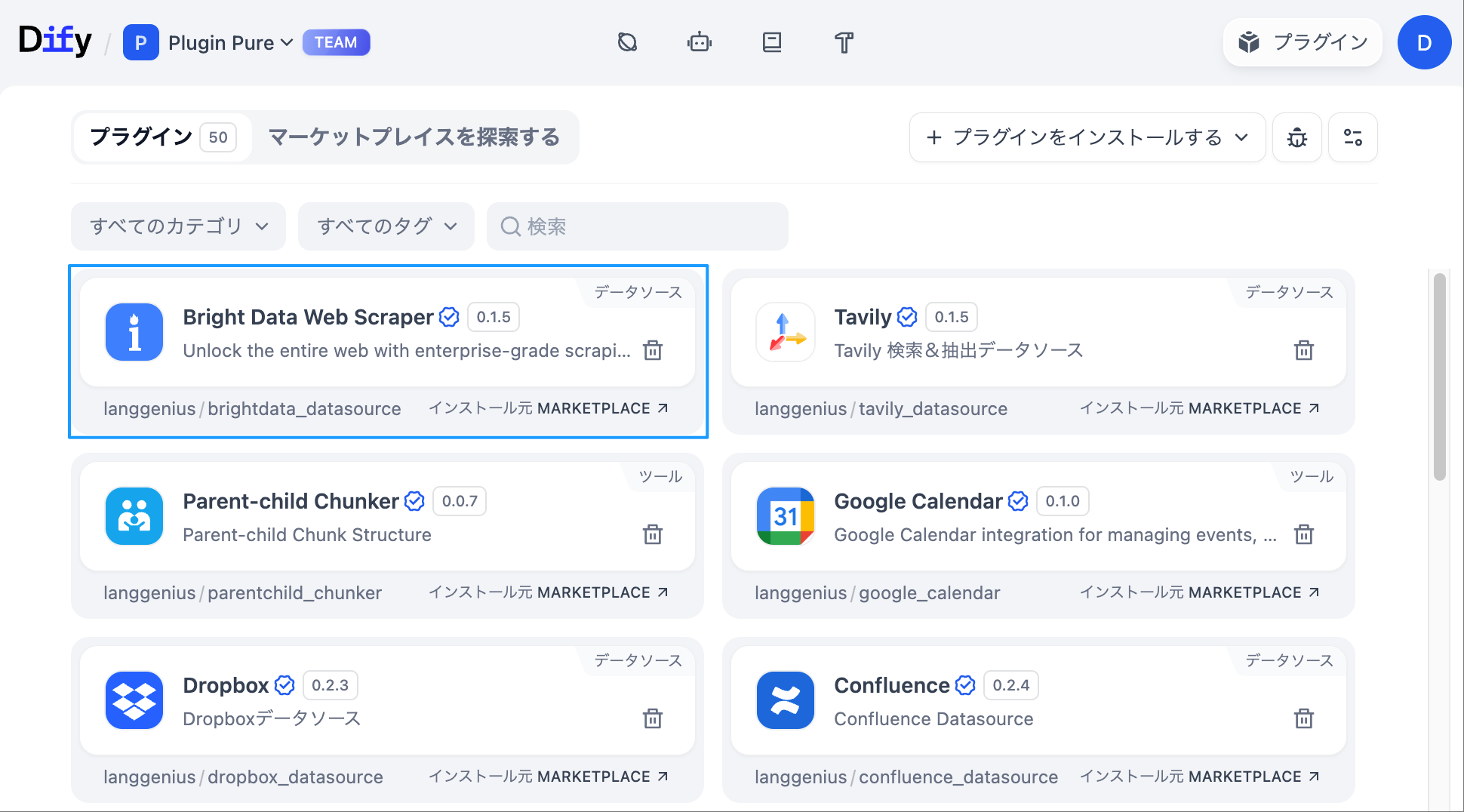Click the Parent-child Chunker plugin icon
The height and width of the screenshot is (812, 1464).
point(134,516)
